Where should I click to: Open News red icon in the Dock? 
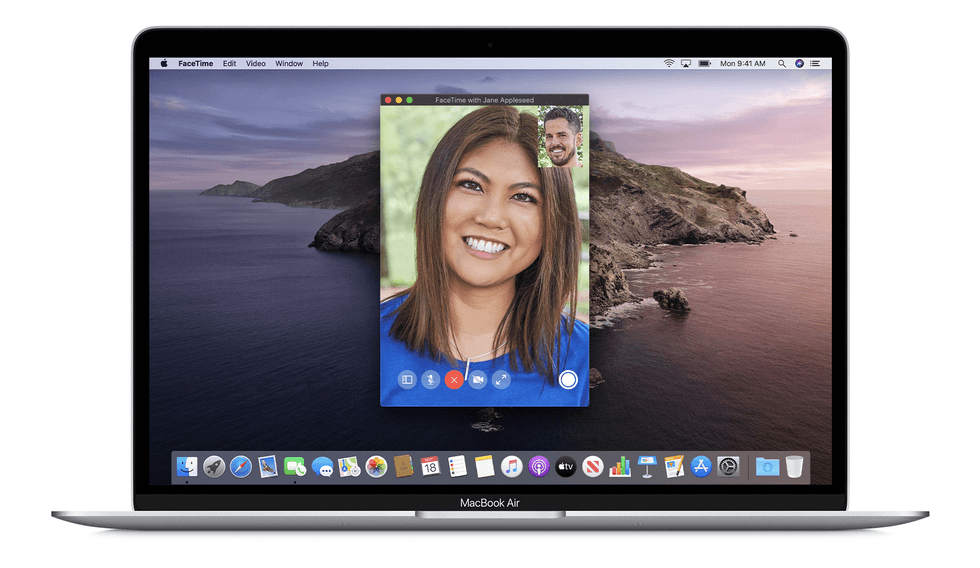coord(592,466)
